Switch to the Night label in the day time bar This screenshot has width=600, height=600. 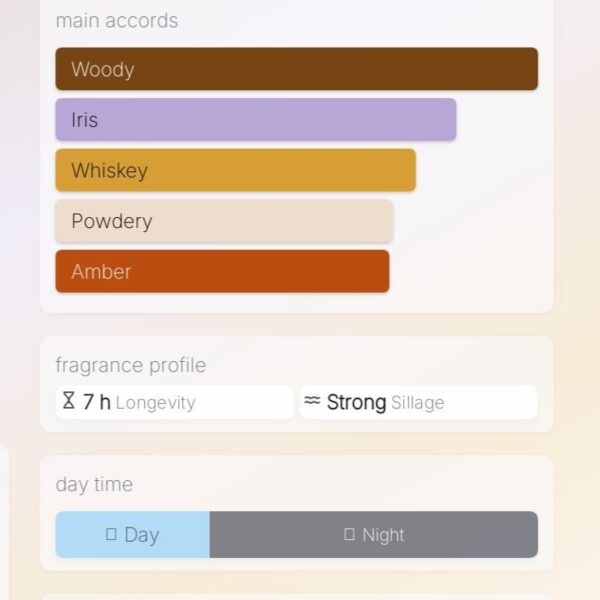pos(383,535)
